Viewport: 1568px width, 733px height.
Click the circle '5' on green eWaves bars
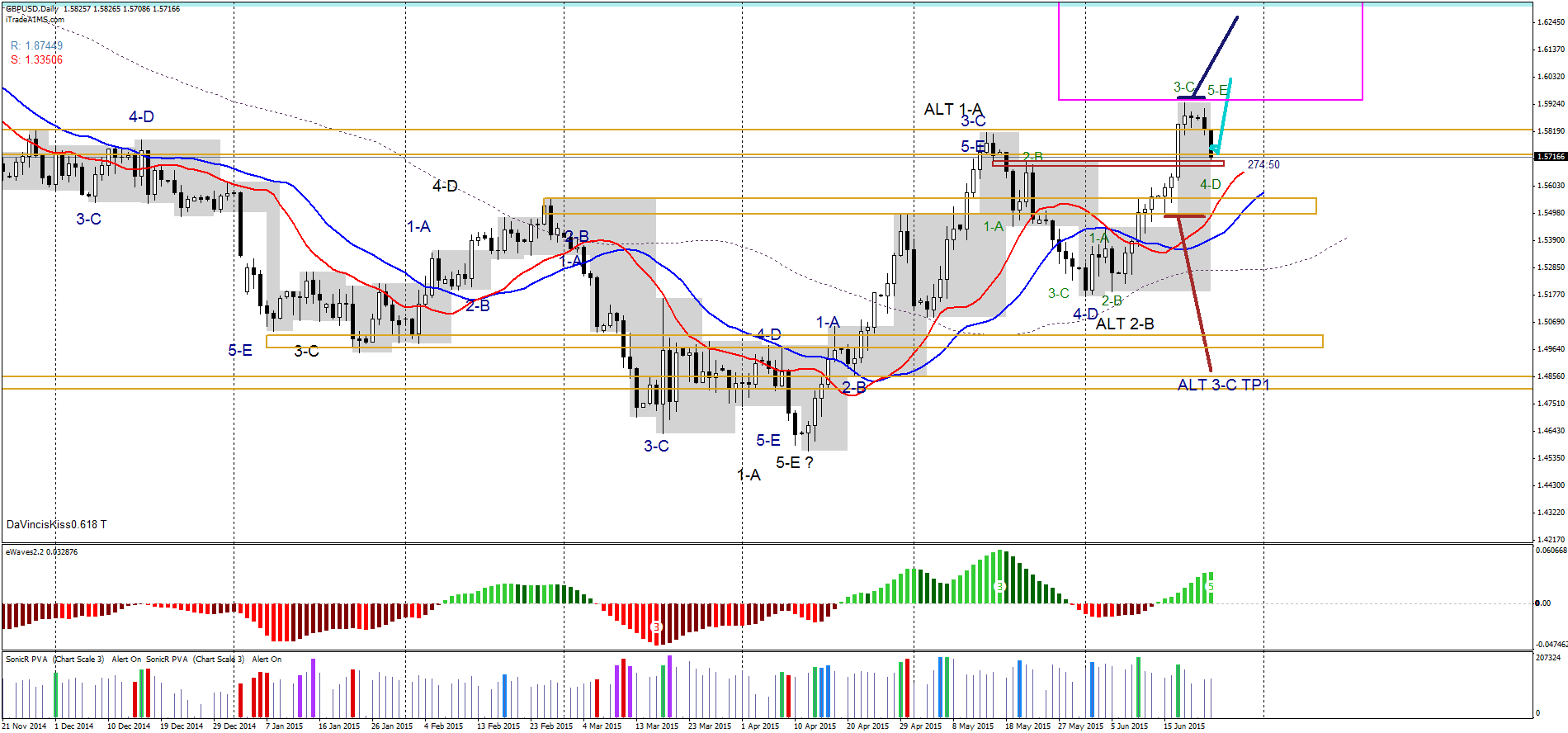click(1210, 587)
